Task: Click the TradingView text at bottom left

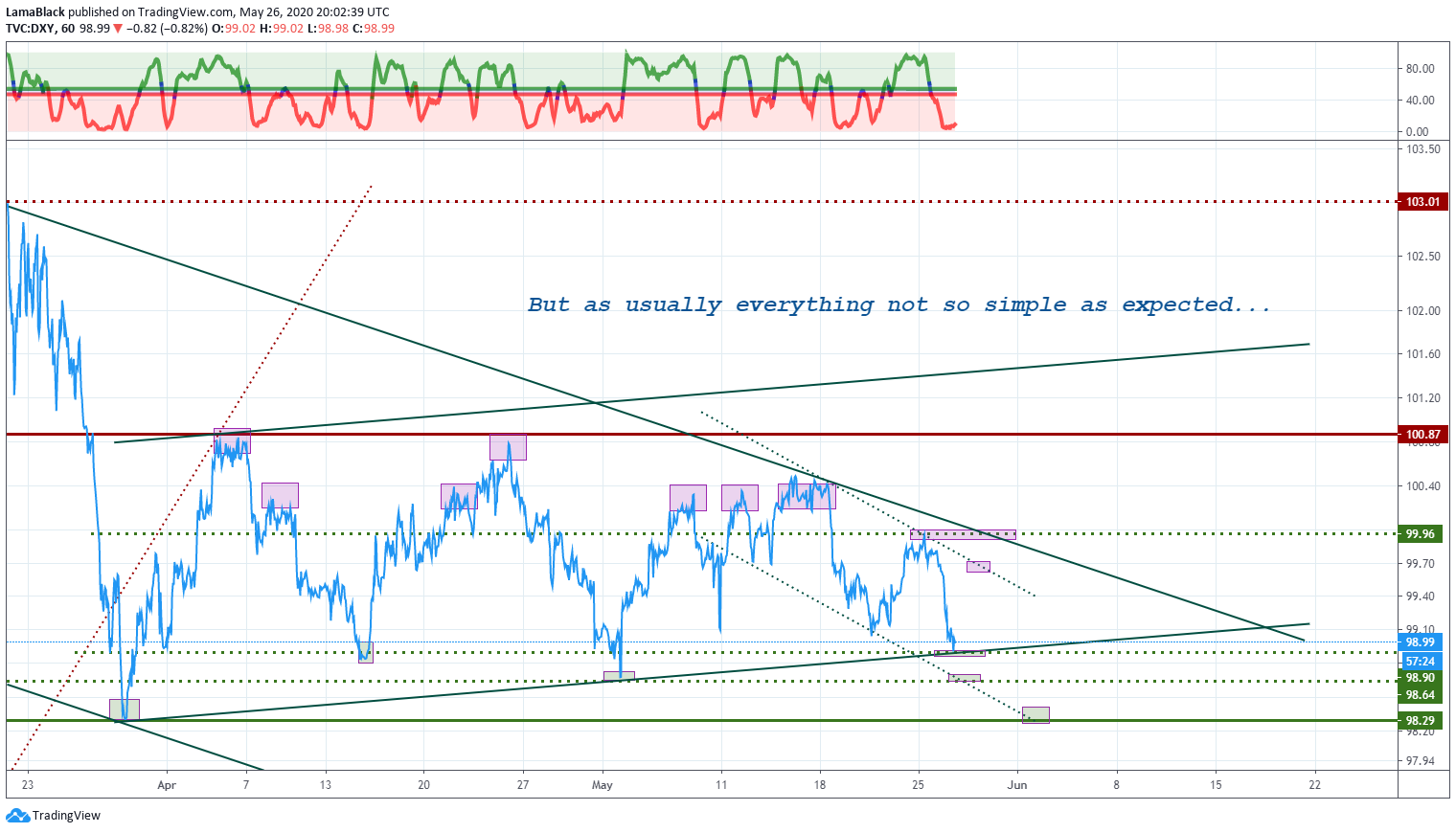Action: 66,816
